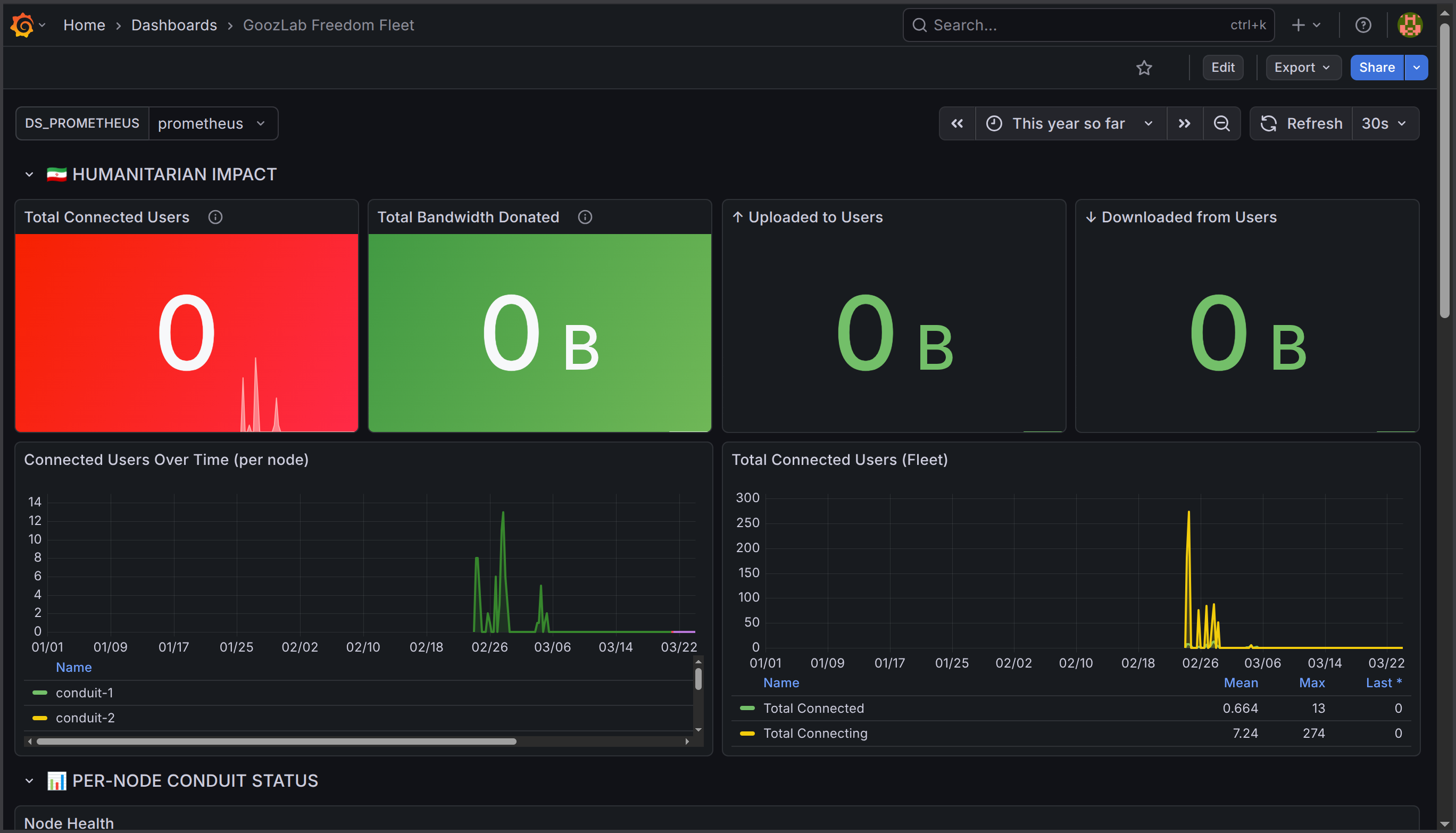Open the user profile avatar
The width and height of the screenshot is (1456, 833).
[x=1409, y=24]
